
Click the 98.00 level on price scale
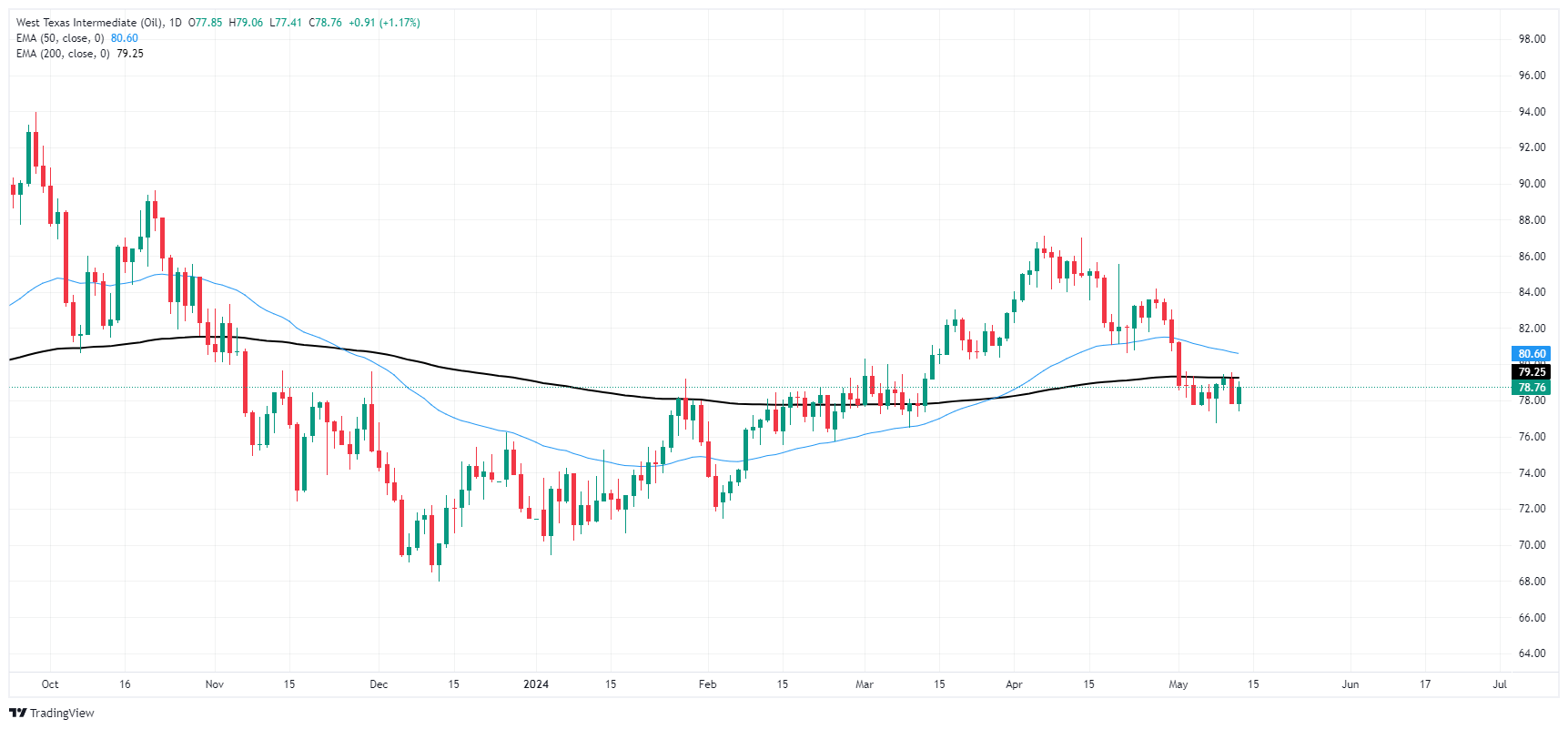tap(1532, 39)
